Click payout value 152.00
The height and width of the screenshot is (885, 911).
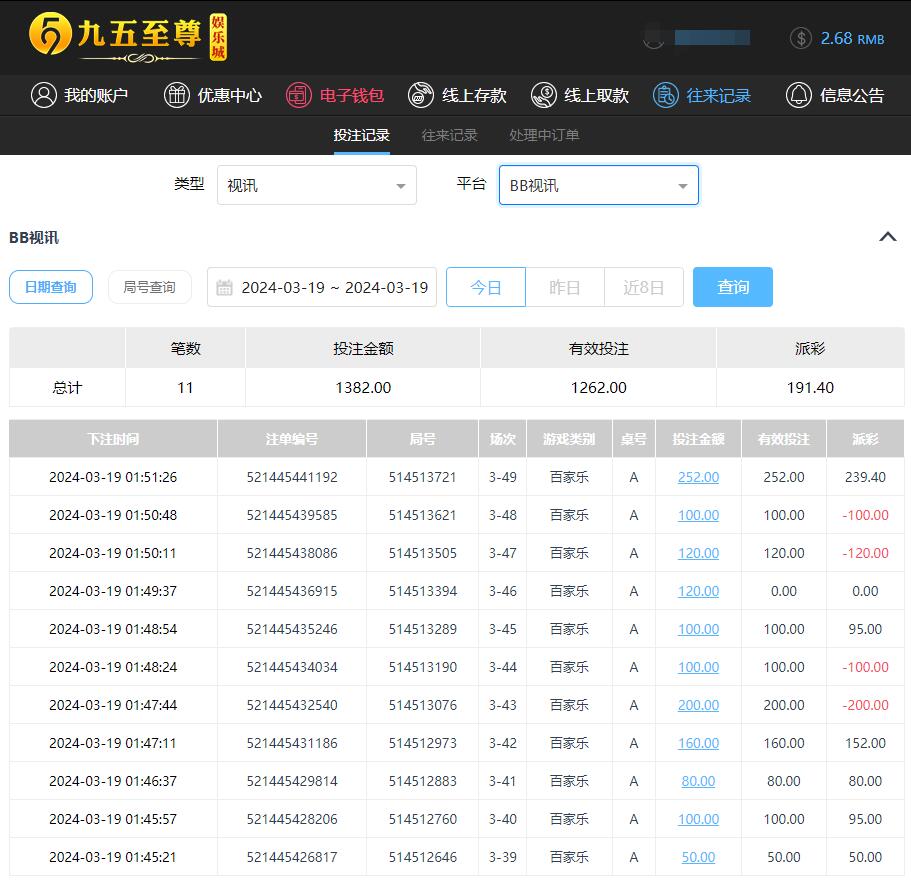(865, 743)
